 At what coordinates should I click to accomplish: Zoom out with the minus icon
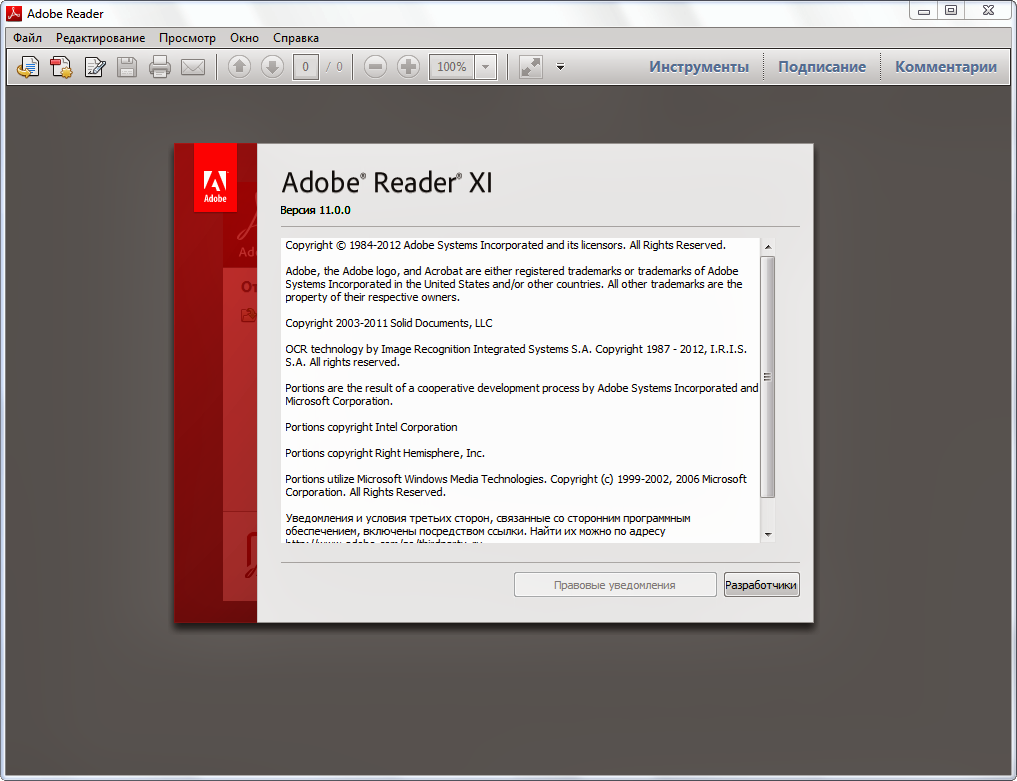[374, 66]
